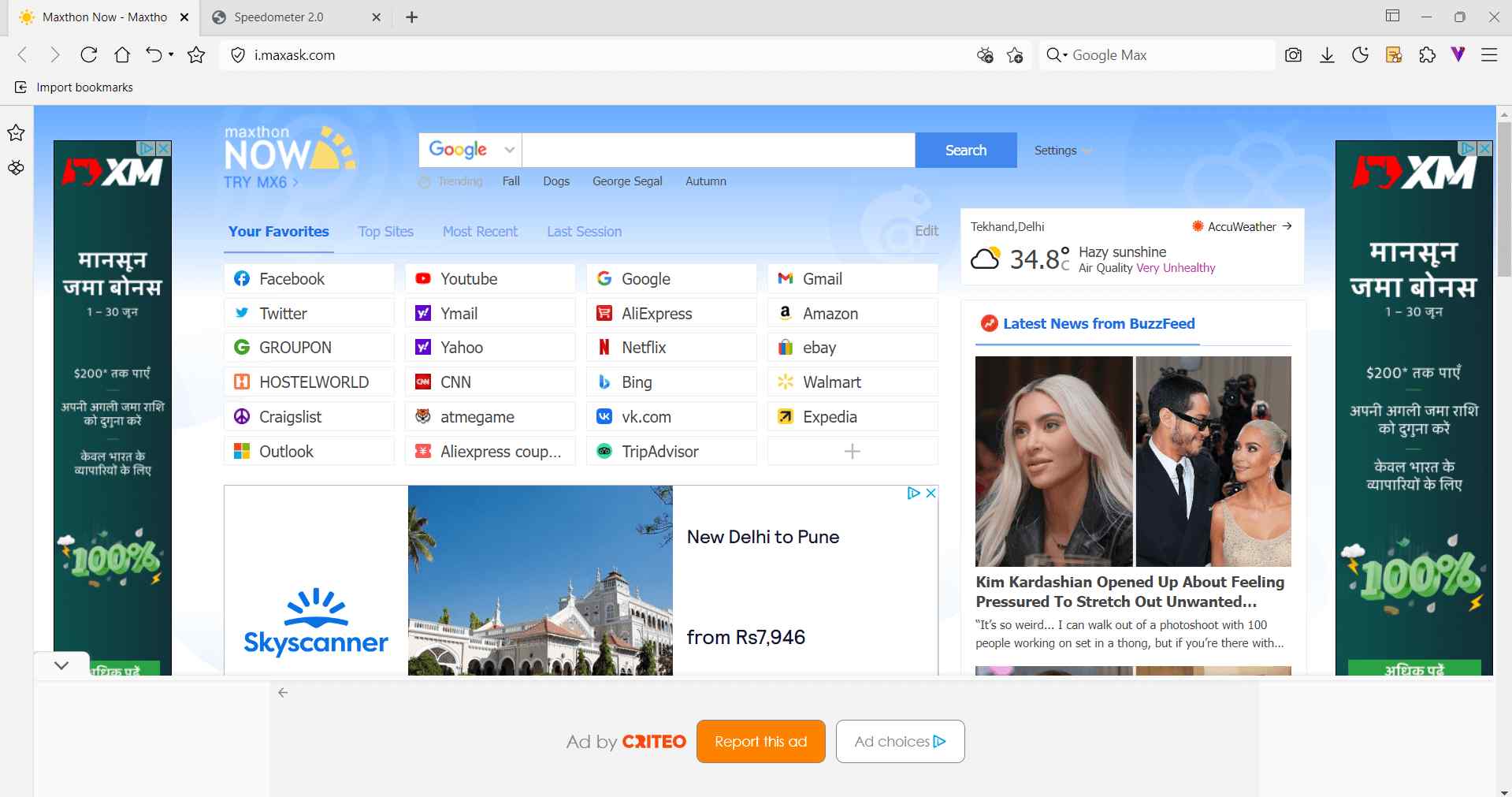Viewport: 1512px width, 797px height.
Task: Open the Netflix favorite tile
Action: tap(671, 347)
